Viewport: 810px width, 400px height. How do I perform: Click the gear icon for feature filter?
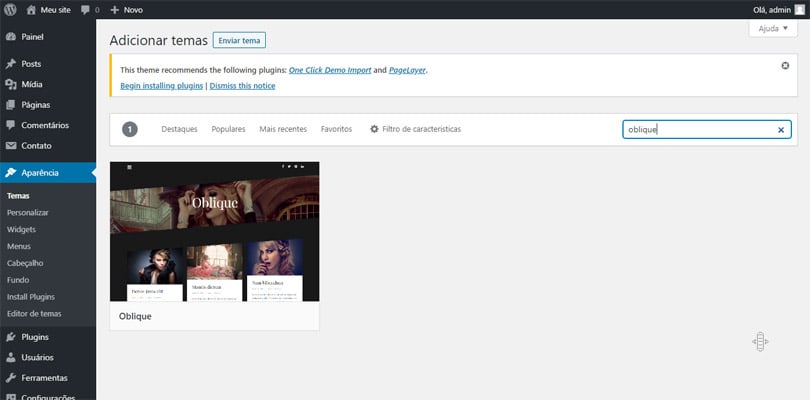click(375, 129)
